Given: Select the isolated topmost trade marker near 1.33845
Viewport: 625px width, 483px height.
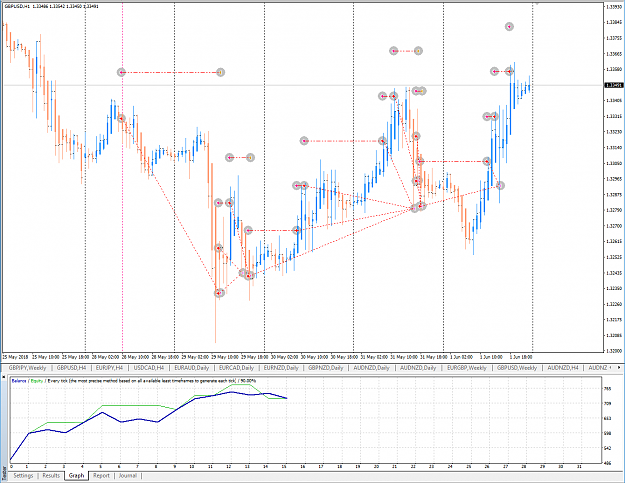Looking at the screenshot, I should tap(509, 27).
